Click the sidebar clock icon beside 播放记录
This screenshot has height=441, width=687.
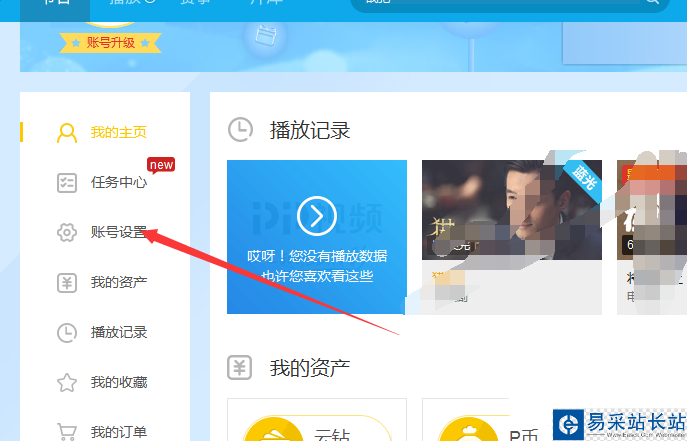coord(67,333)
